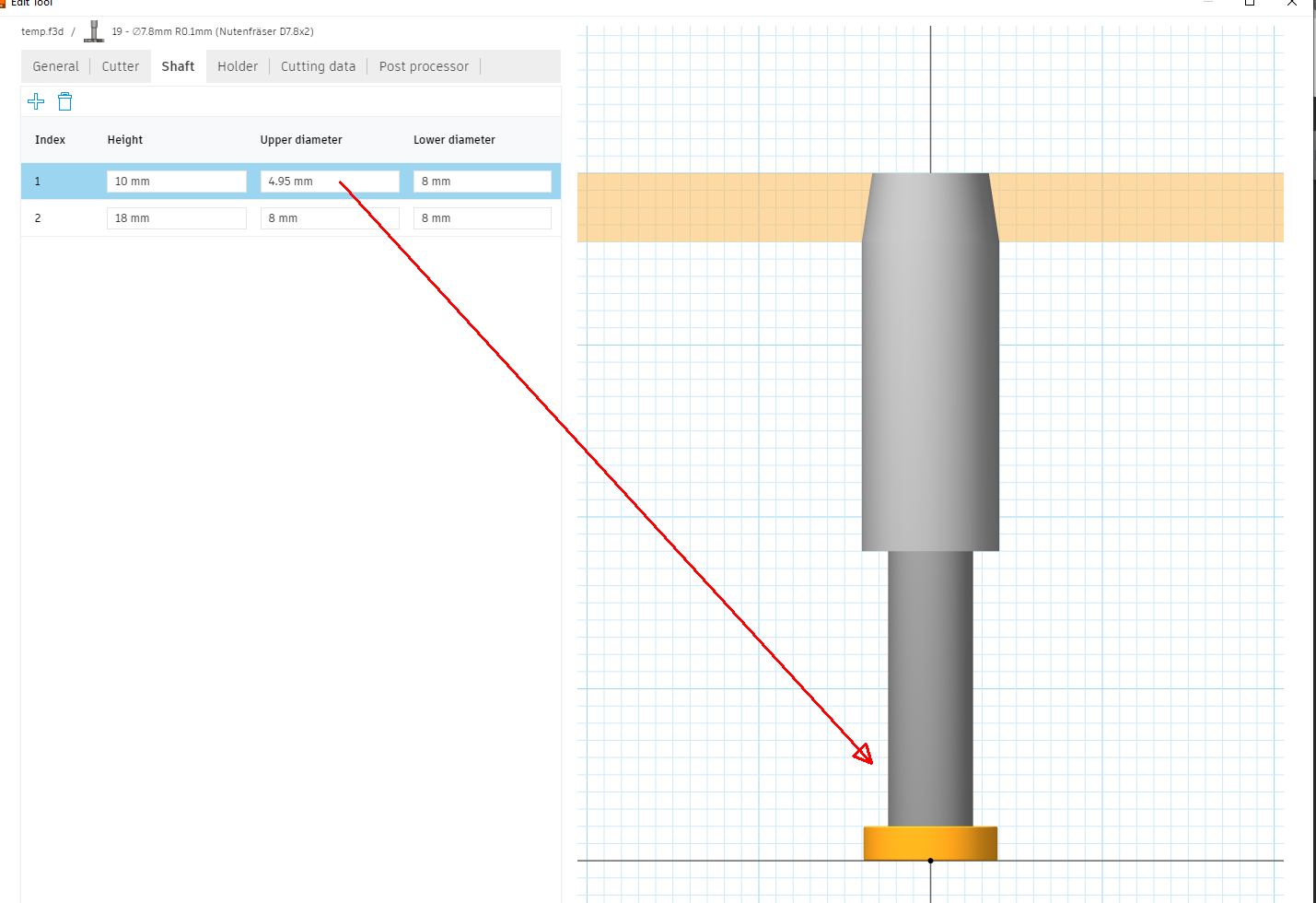Image resolution: width=1316 pixels, height=903 pixels.
Task: Edit the Upper diameter field of segment 2
Action: [x=330, y=217]
